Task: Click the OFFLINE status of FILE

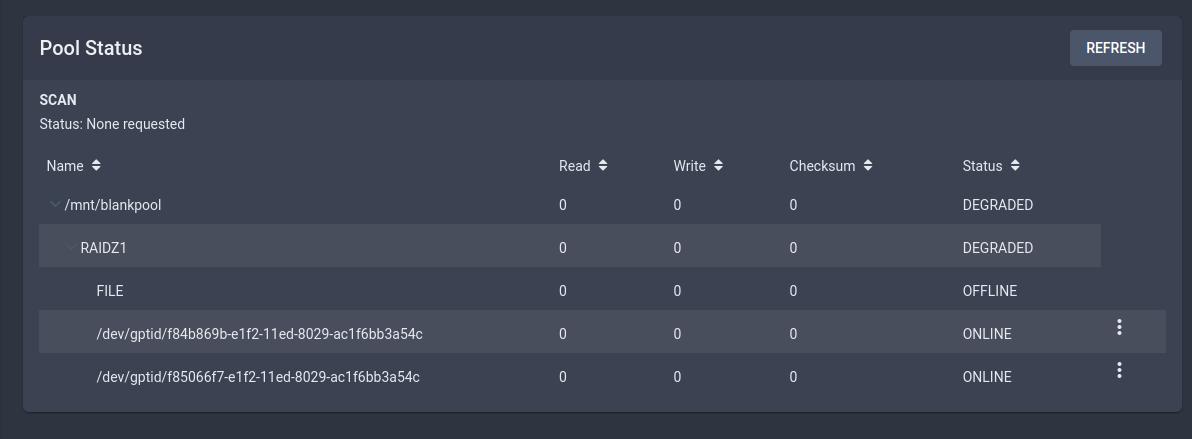Action: (x=989, y=291)
